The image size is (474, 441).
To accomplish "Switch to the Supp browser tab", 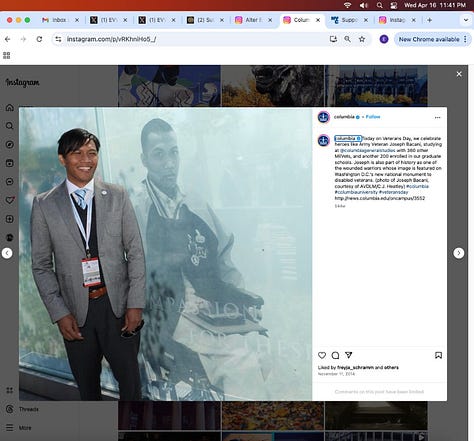I will 349,20.
